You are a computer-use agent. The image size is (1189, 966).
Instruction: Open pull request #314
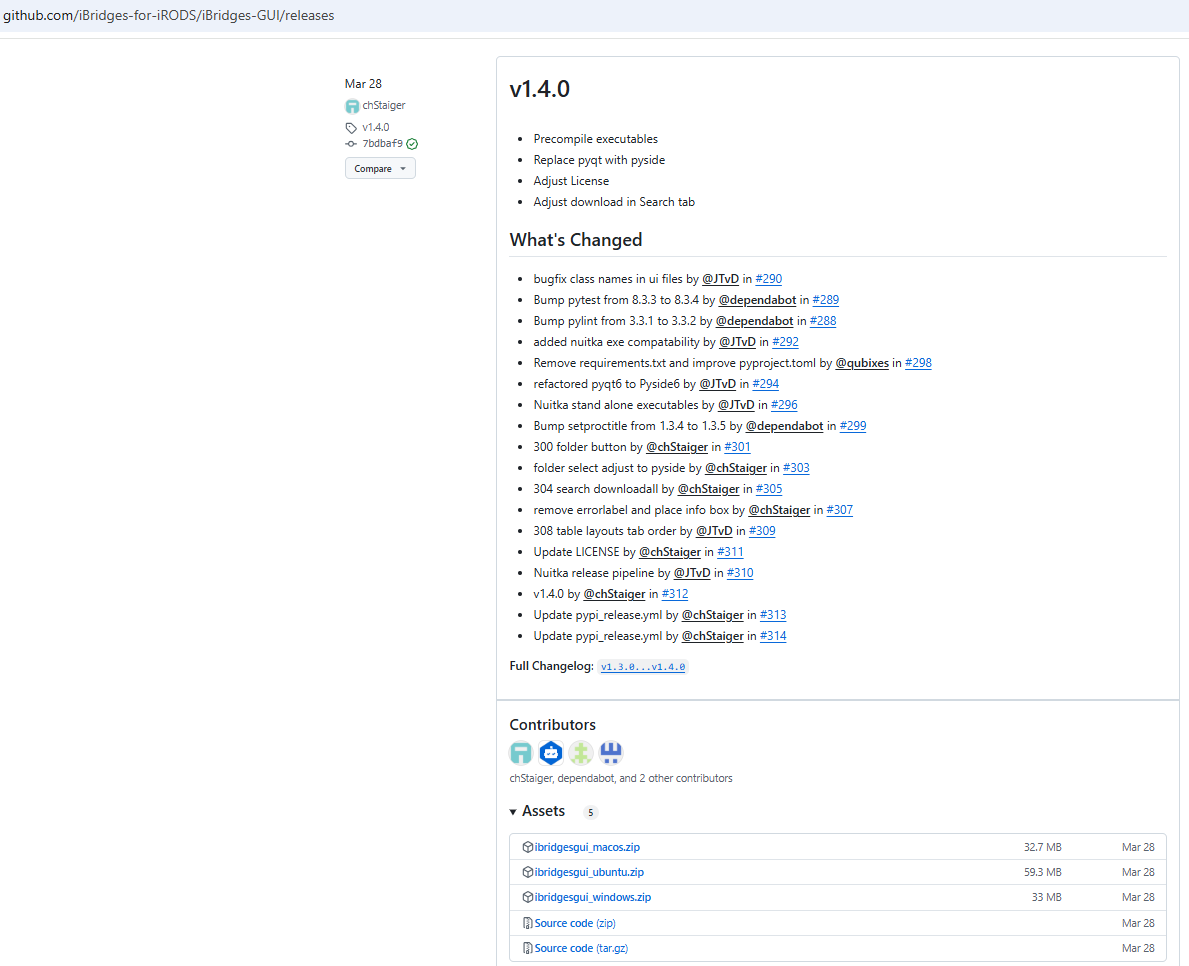click(x=773, y=636)
